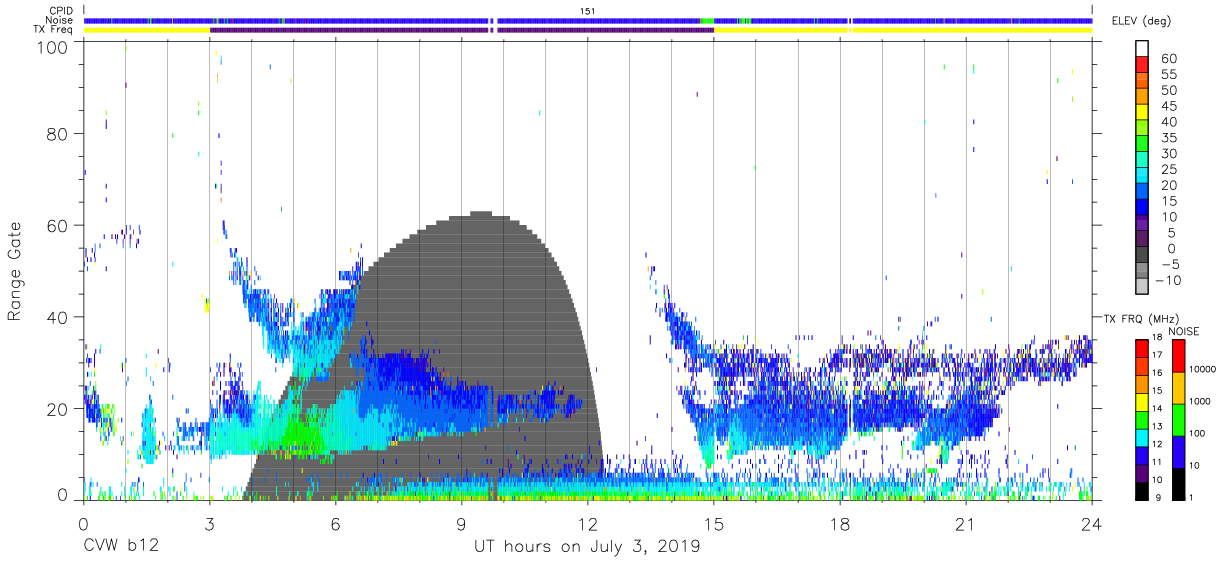The height and width of the screenshot is (567, 1228).
Task: Click the purple TX Freq strip above hour 9
Action: tap(461, 30)
